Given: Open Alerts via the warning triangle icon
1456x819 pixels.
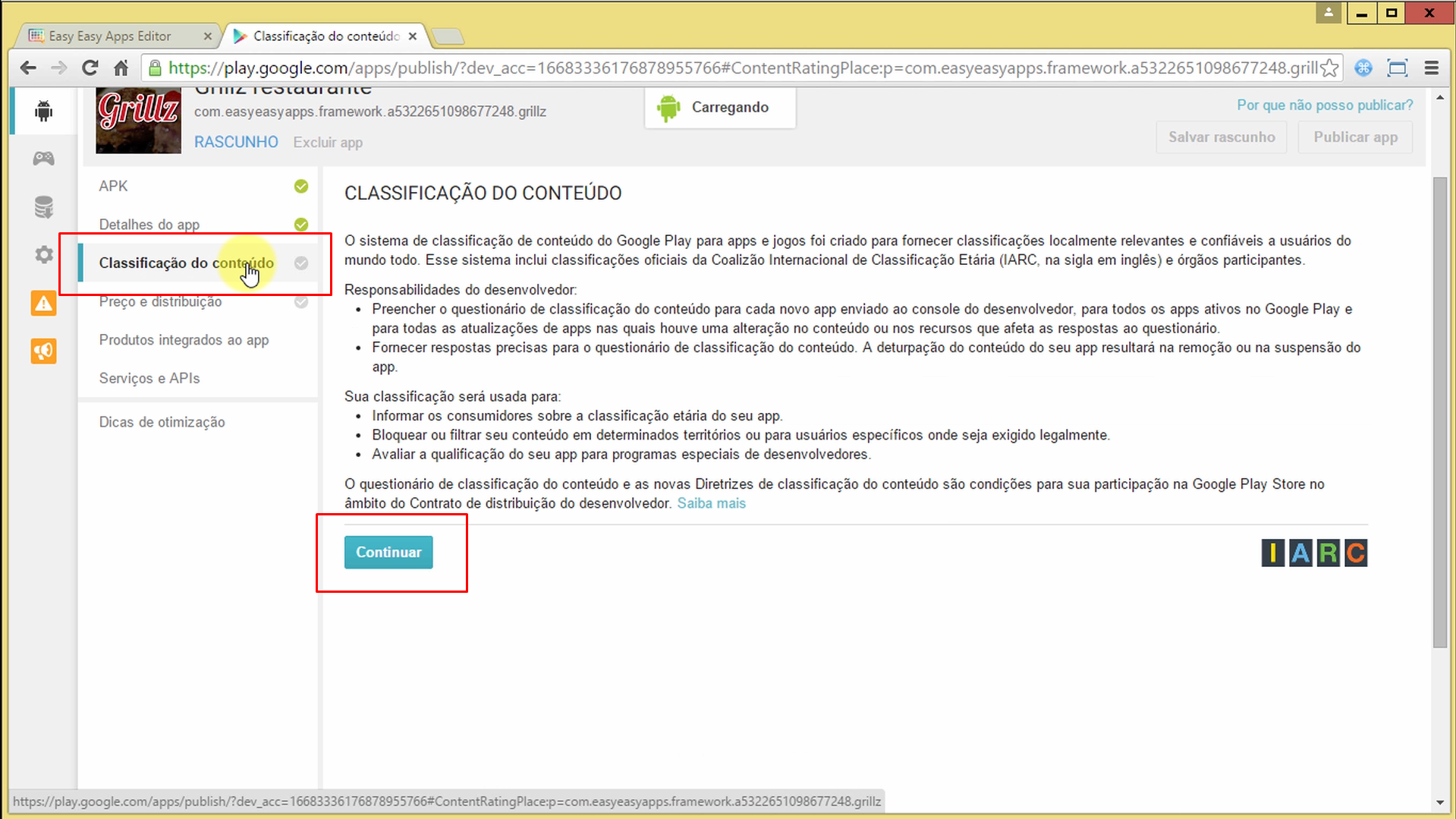Looking at the screenshot, I should (43, 303).
